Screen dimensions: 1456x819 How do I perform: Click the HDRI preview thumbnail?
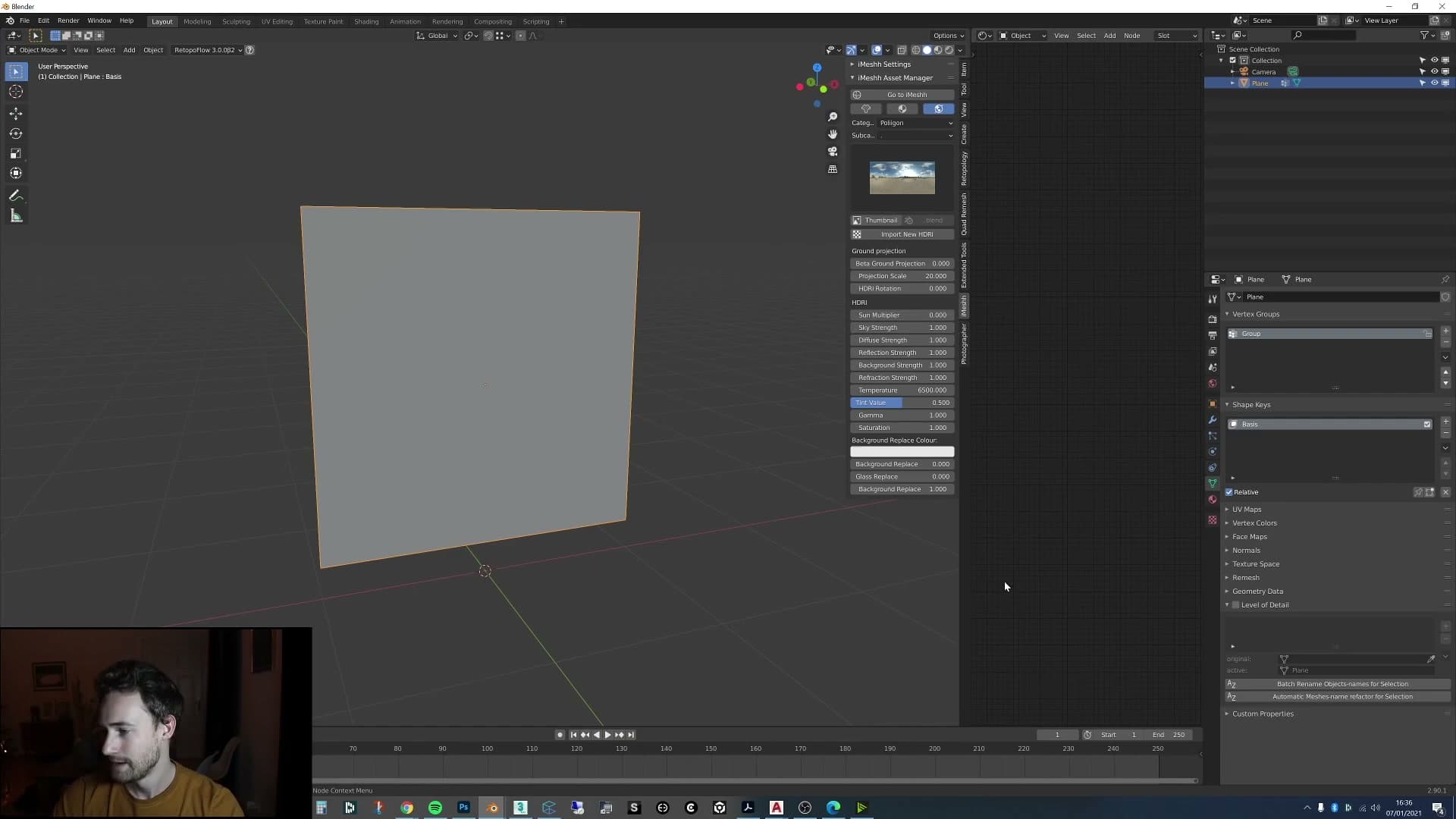pos(902,178)
